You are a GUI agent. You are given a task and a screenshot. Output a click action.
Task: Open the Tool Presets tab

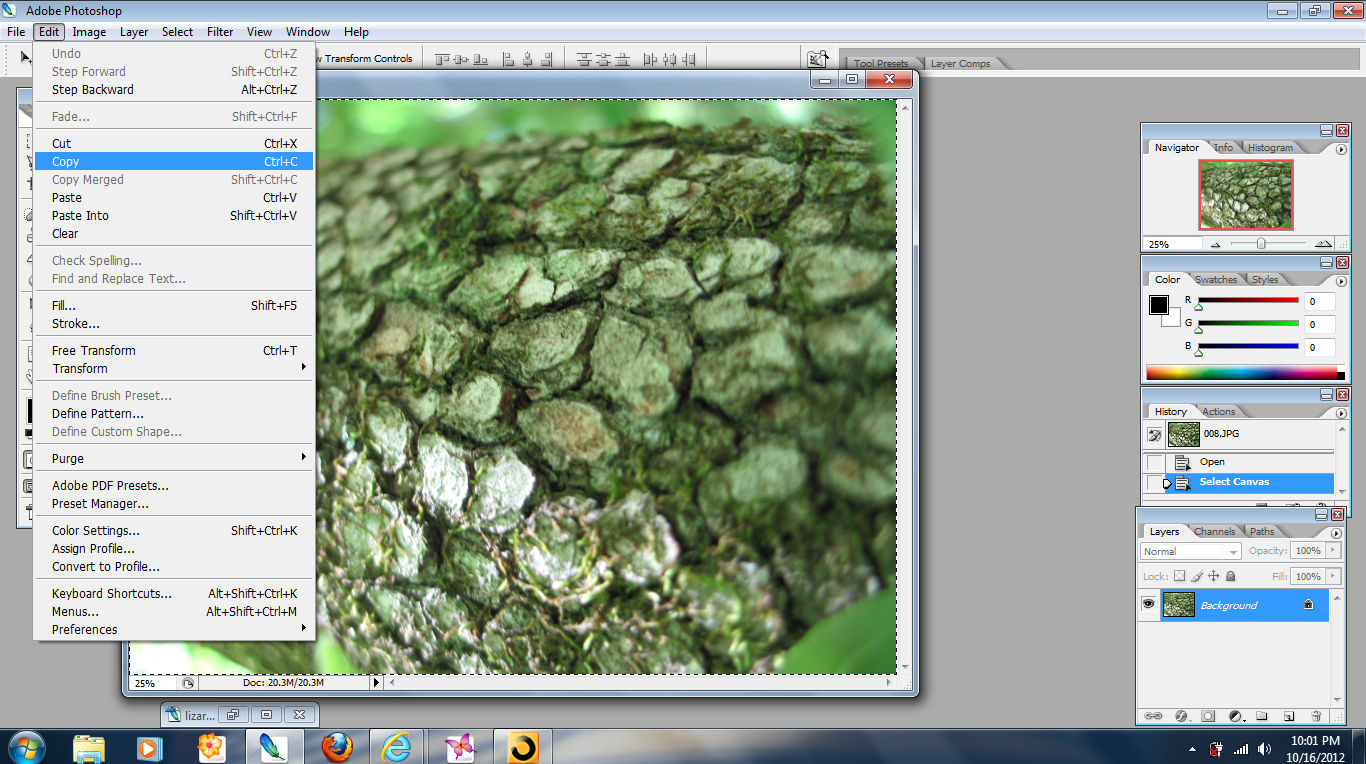point(881,63)
